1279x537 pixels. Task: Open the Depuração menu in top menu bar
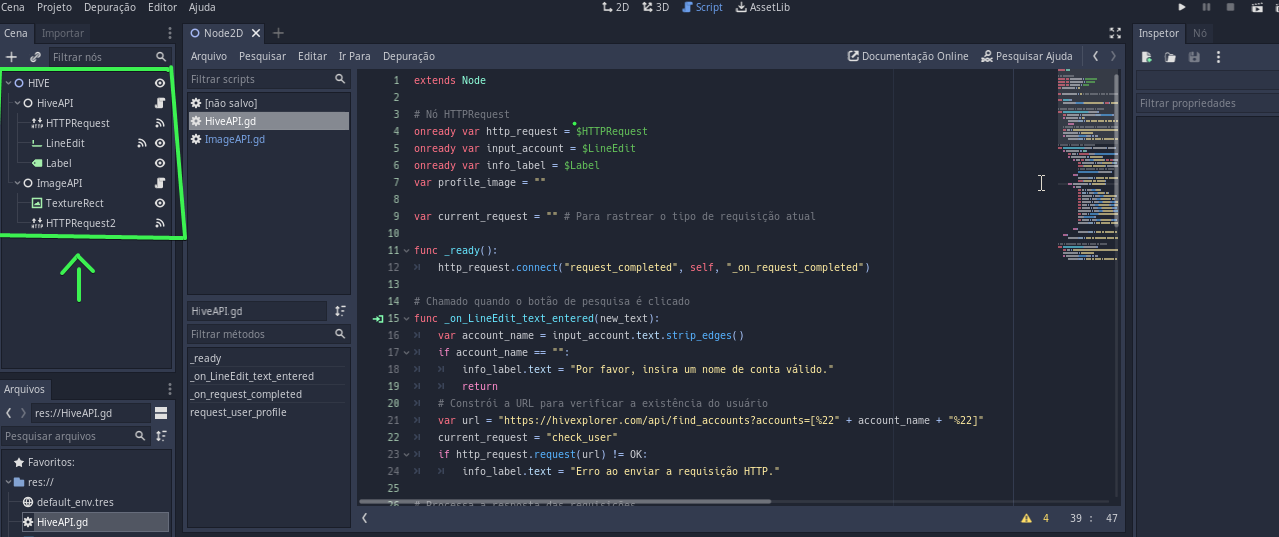click(110, 7)
